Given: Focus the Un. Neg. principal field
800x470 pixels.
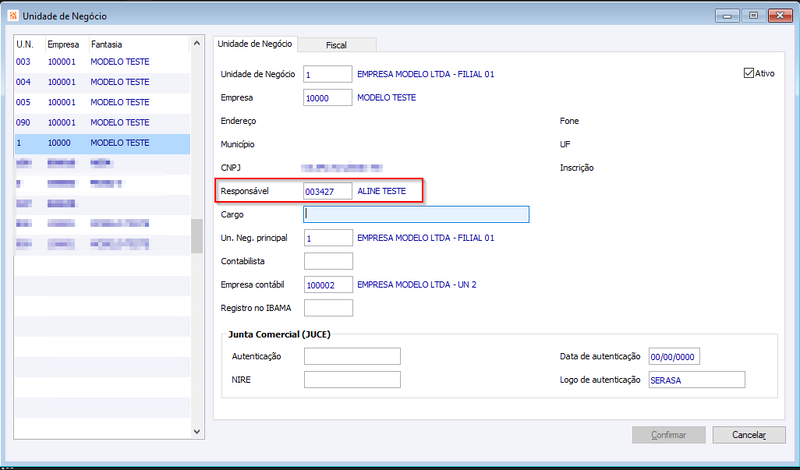Looking at the screenshot, I should (x=328, y=238).
